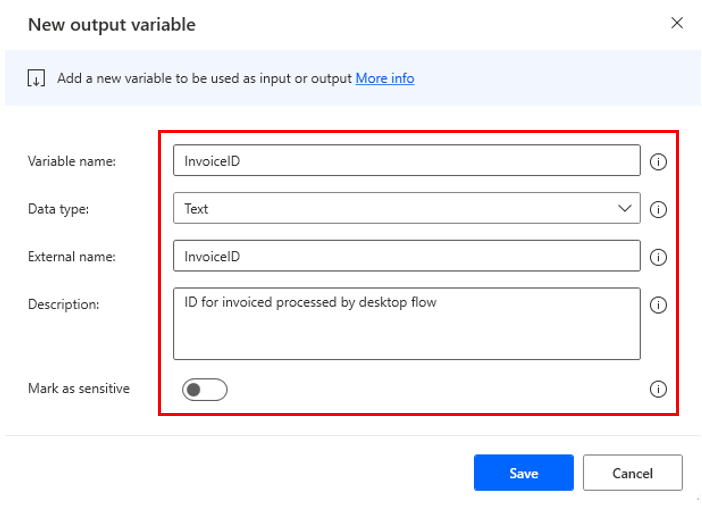Screen dimensions: 702x516
Task: Click the Variable name label
Action: (72, 161)
